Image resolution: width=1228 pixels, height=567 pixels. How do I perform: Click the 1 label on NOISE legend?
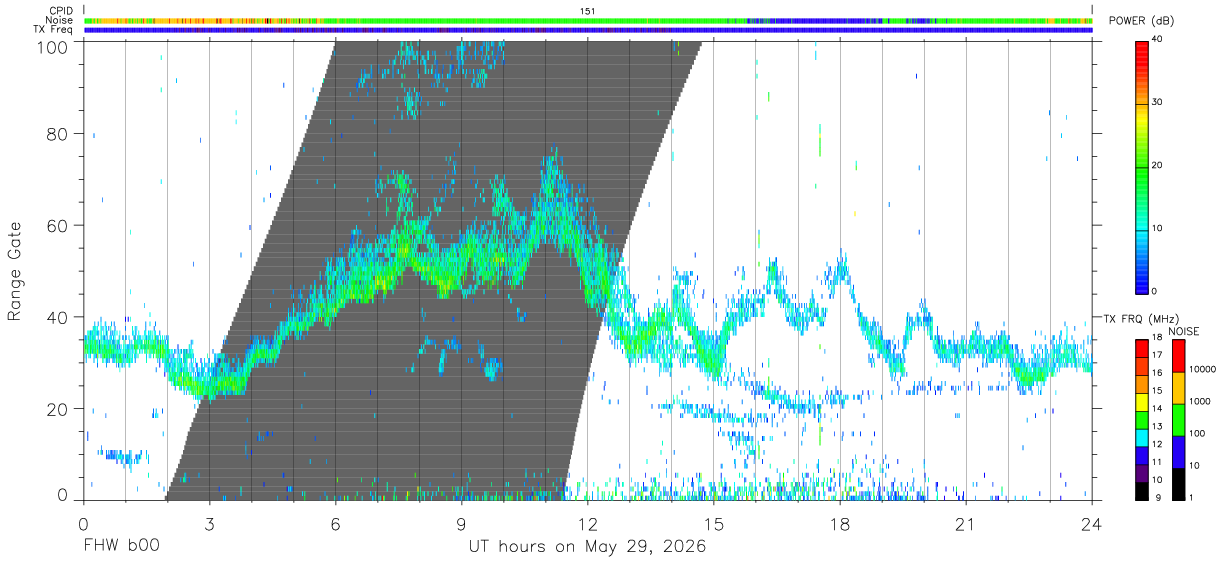[x=1192, y=497]
